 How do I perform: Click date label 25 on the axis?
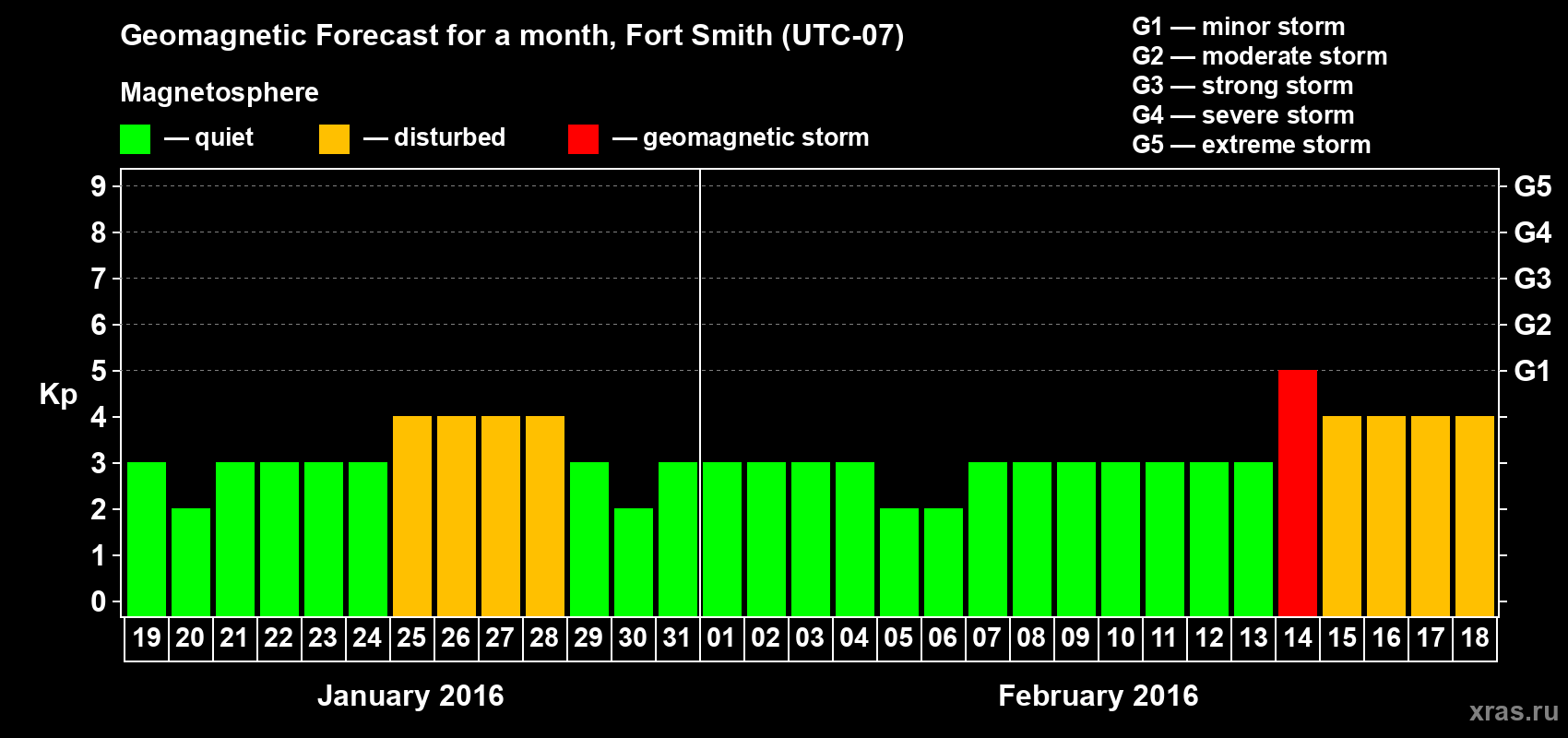(x=412, y=638)
